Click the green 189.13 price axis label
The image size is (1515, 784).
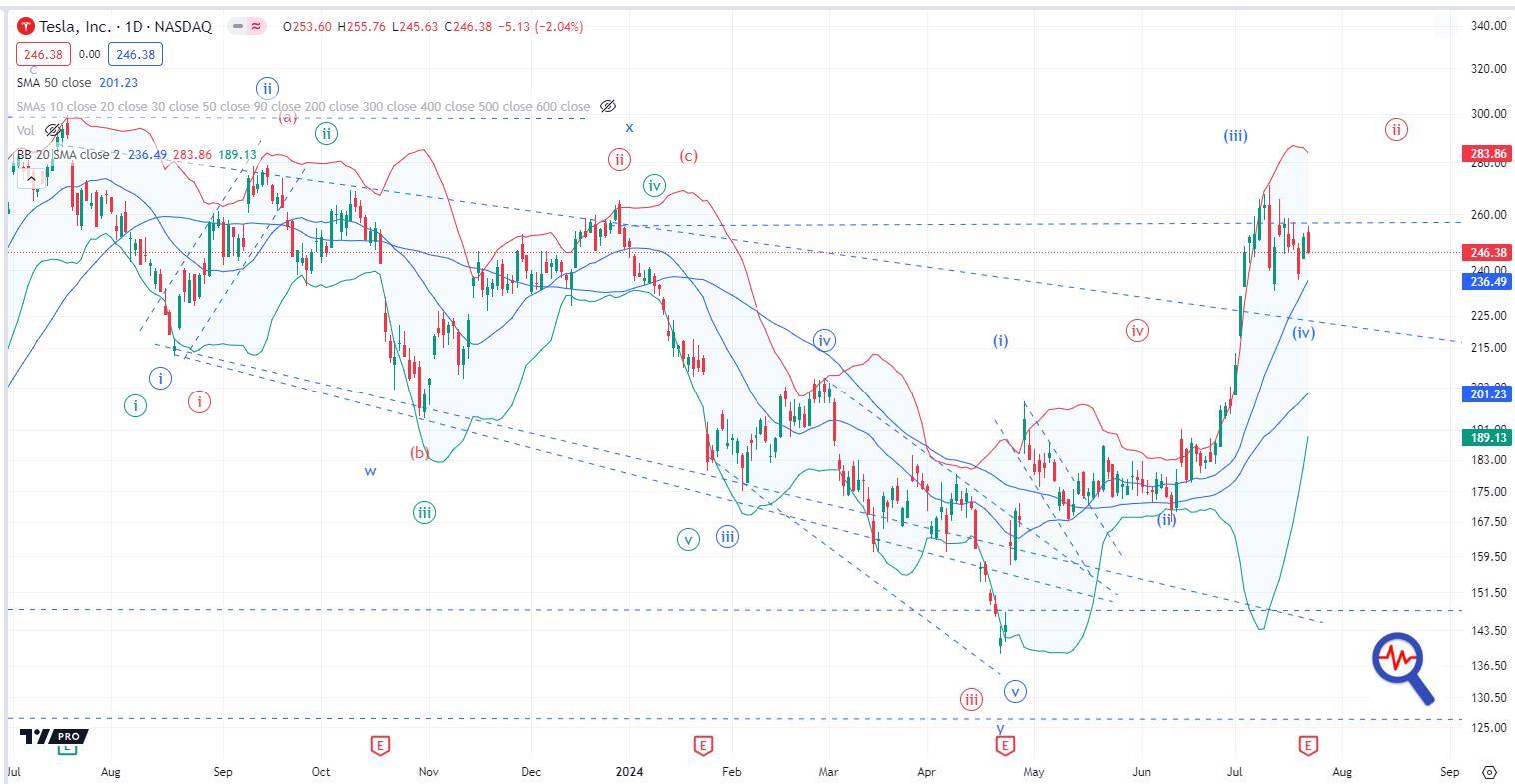(1489, 437)
